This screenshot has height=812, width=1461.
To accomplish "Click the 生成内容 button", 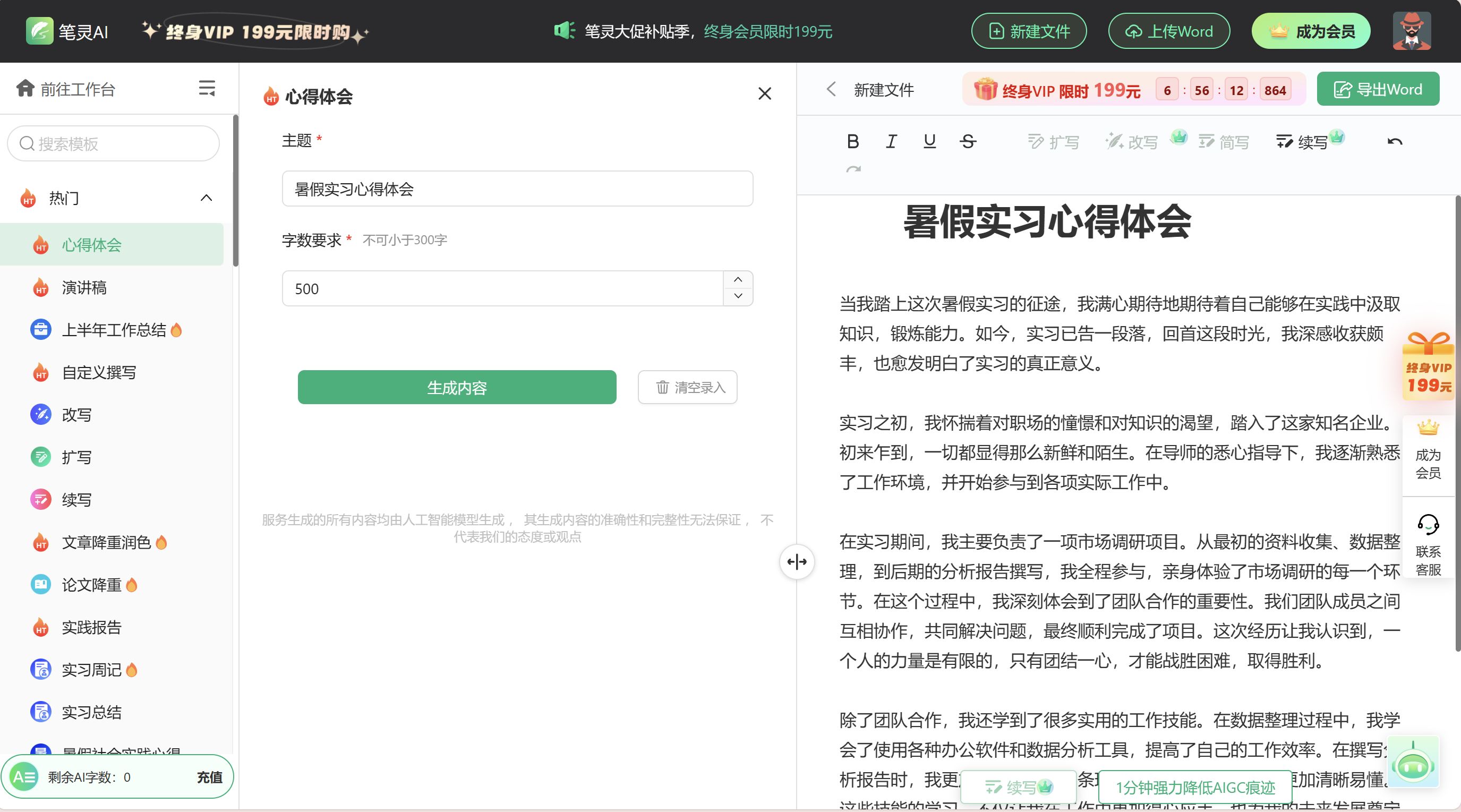I will (x=457, y=387).
